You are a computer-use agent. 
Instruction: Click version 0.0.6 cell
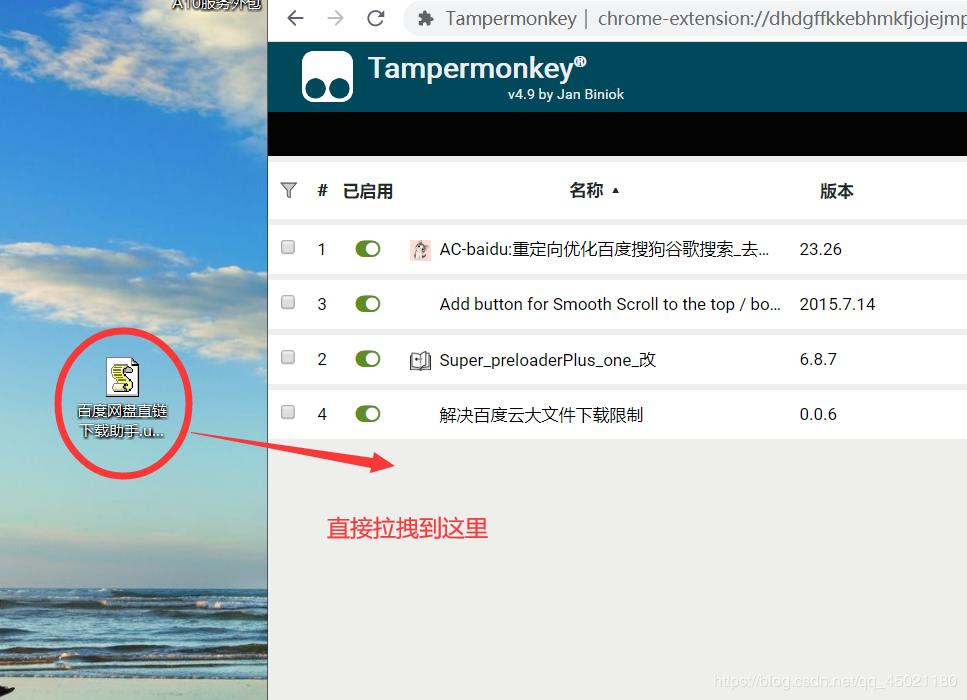[818, 414]
